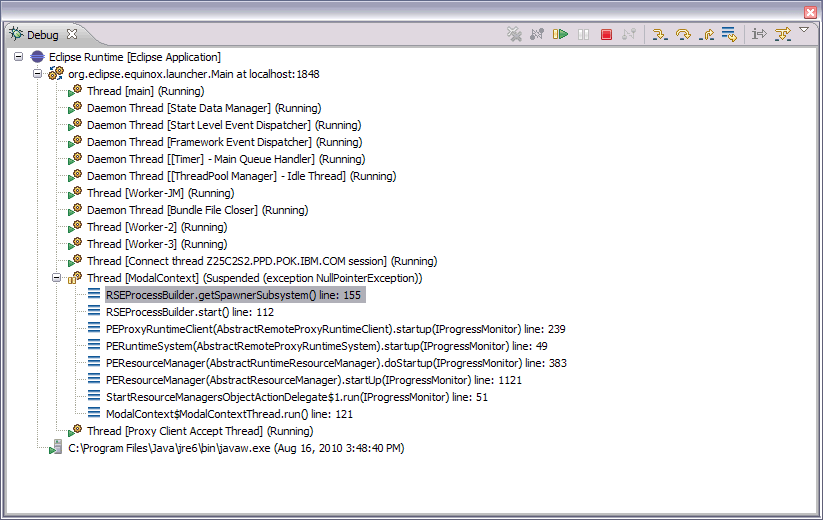Click suspended thread icon beside ModalContext

(x=75, y=278)
